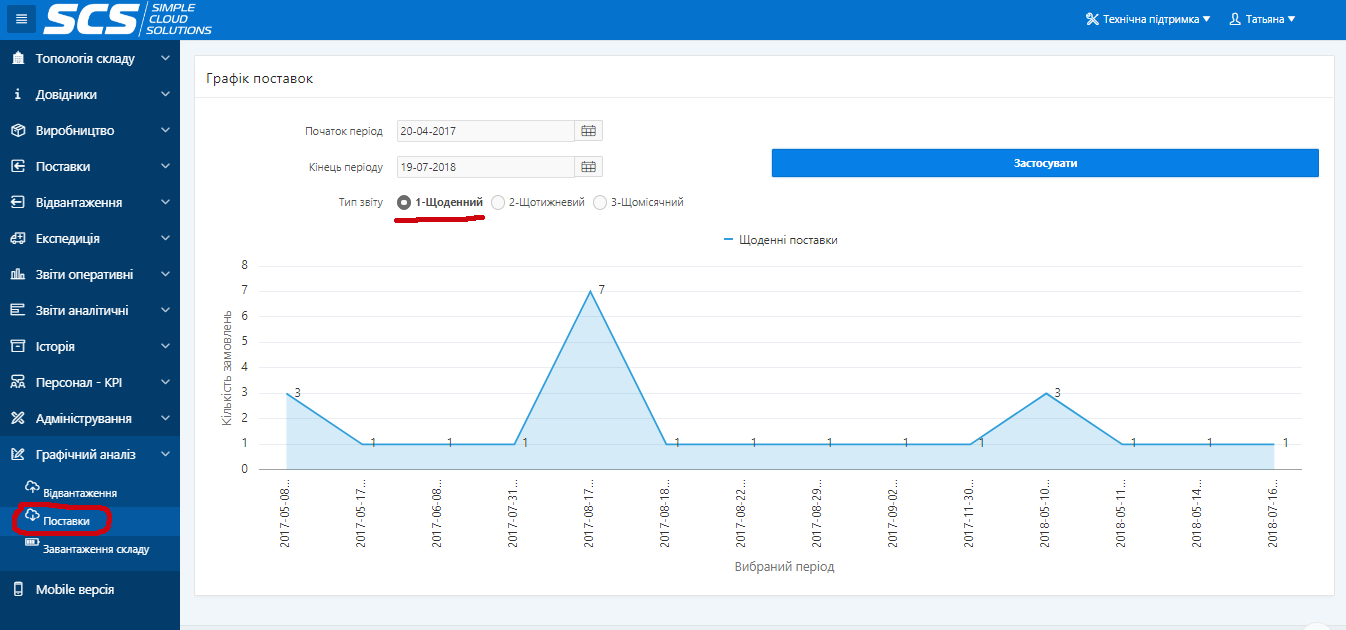Expand Довідники chevron
This screenshot has height=630, width=1346.
click(165, 95)
